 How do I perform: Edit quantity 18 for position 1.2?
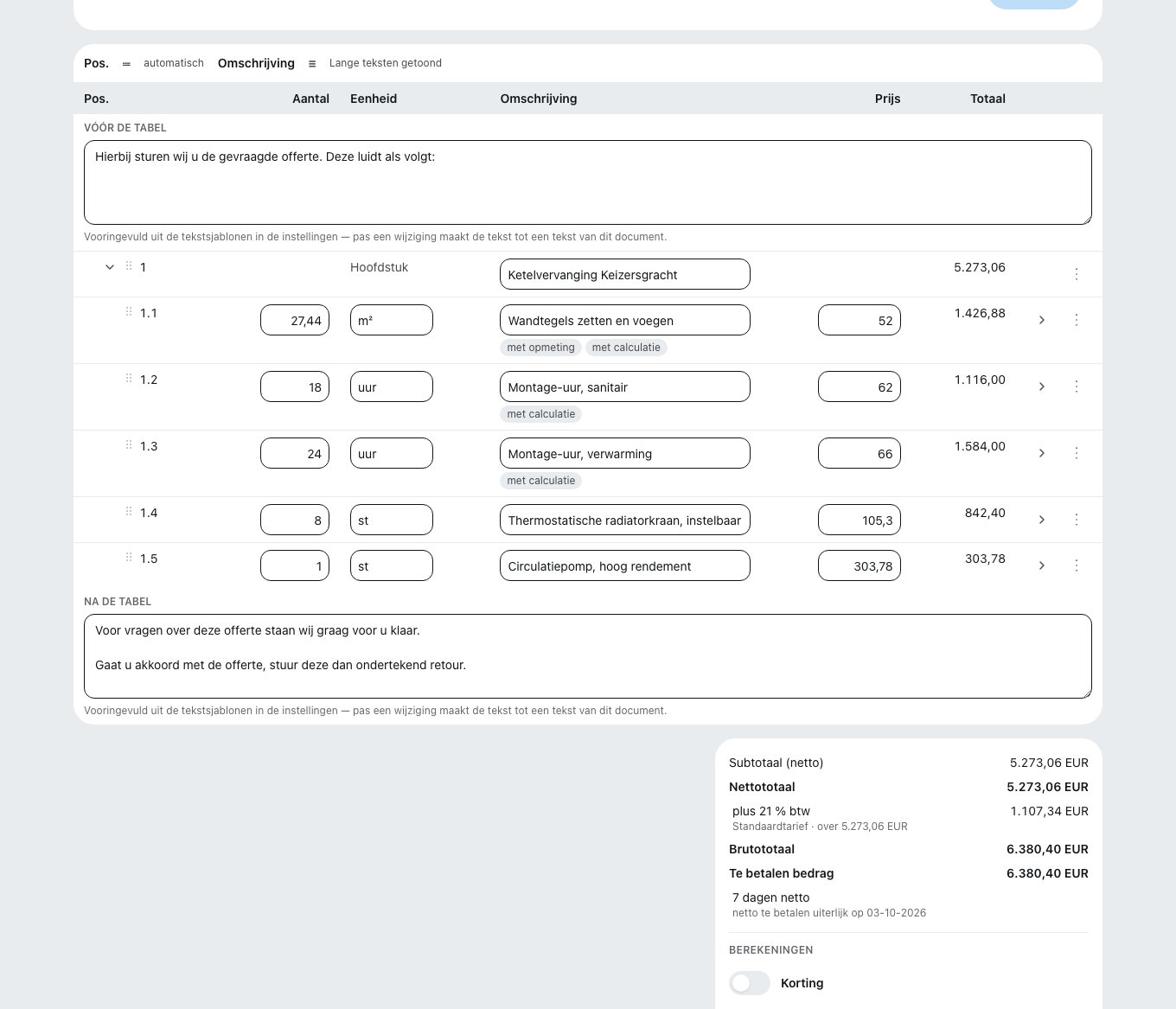295,386
